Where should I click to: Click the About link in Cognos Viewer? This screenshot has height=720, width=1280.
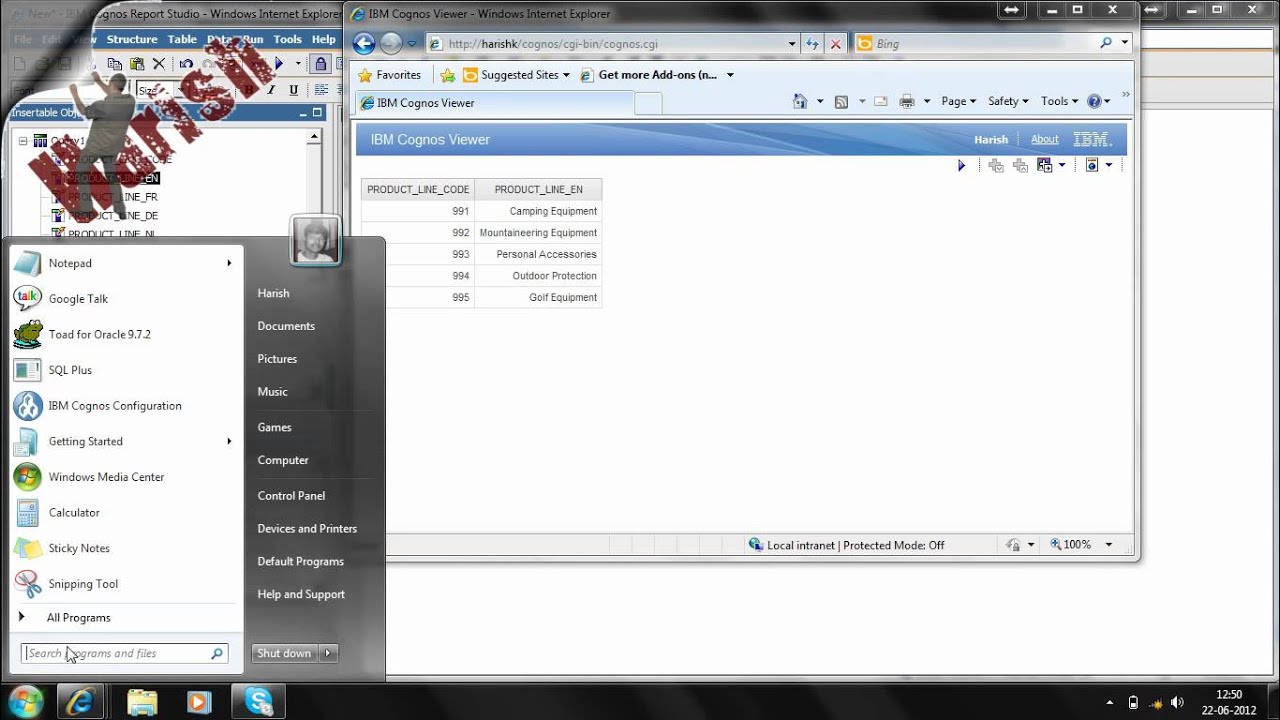pos(1044,140)
